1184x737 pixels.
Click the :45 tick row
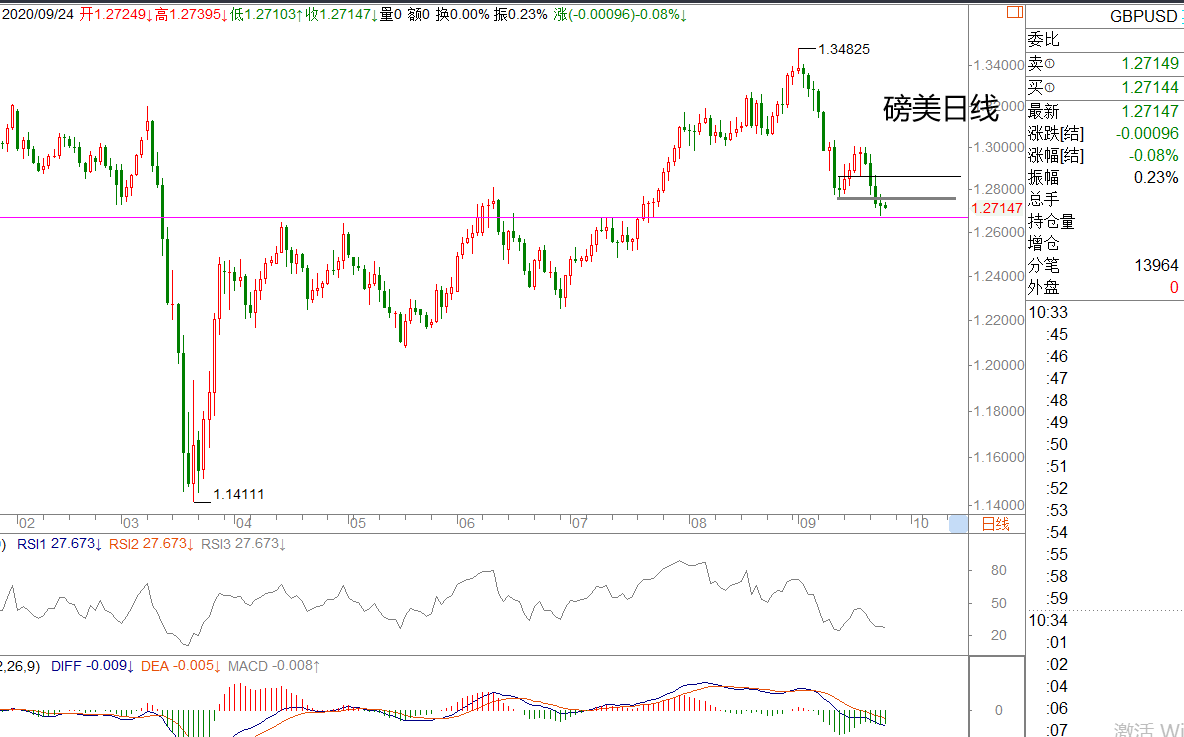(1057, 335)
